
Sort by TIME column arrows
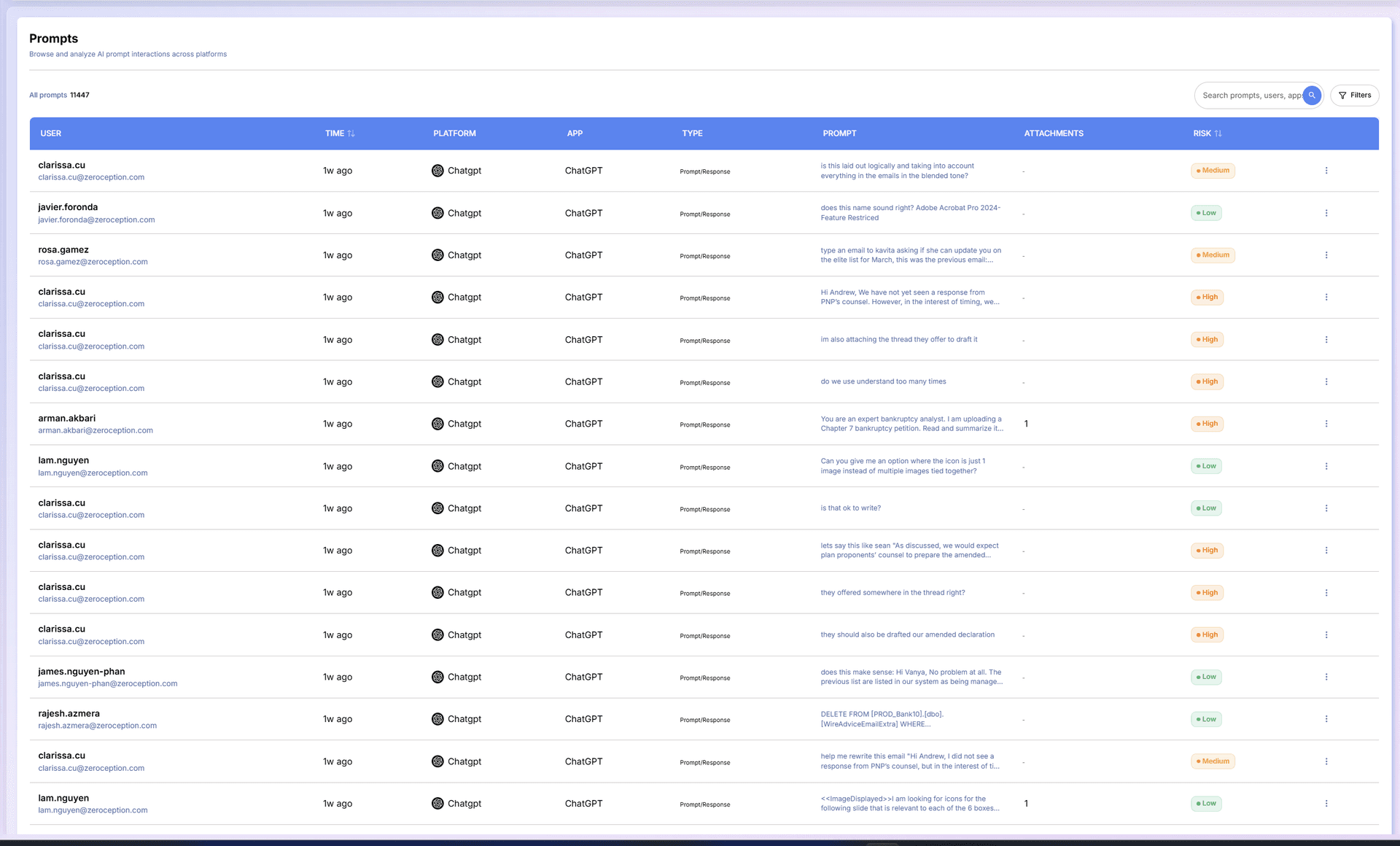click(351, 133)
